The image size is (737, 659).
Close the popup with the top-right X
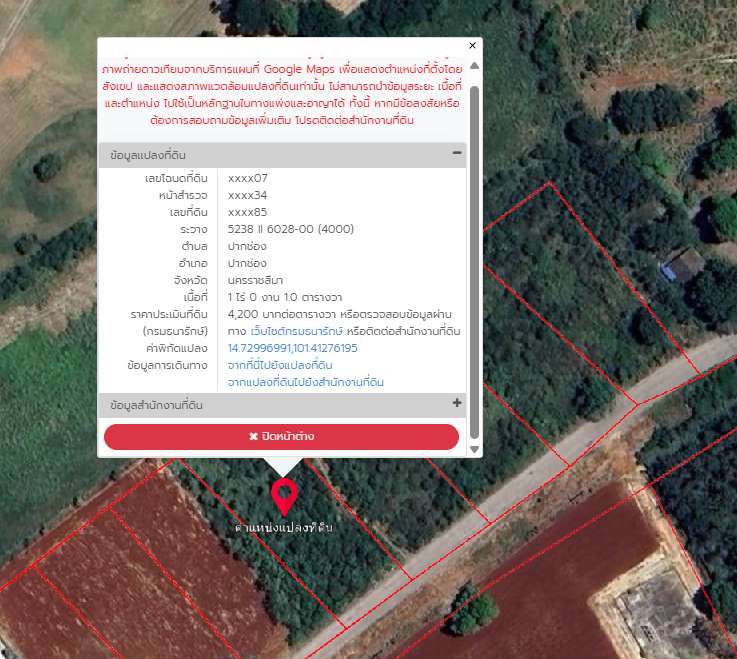pyautogui.click(x=473, y=45)
